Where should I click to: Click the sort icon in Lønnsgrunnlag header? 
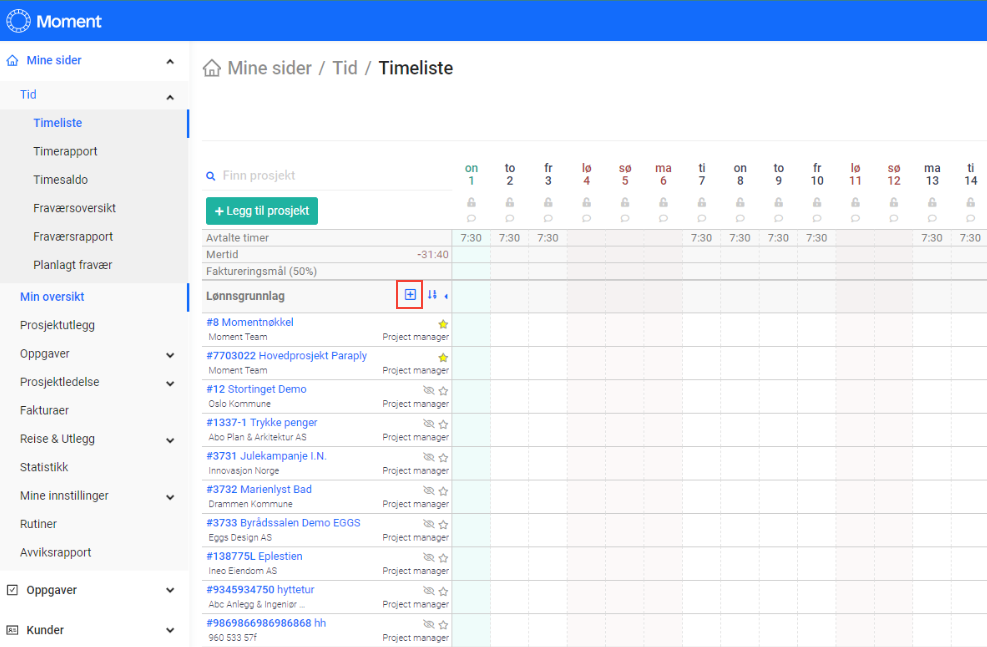coord(432,295)
